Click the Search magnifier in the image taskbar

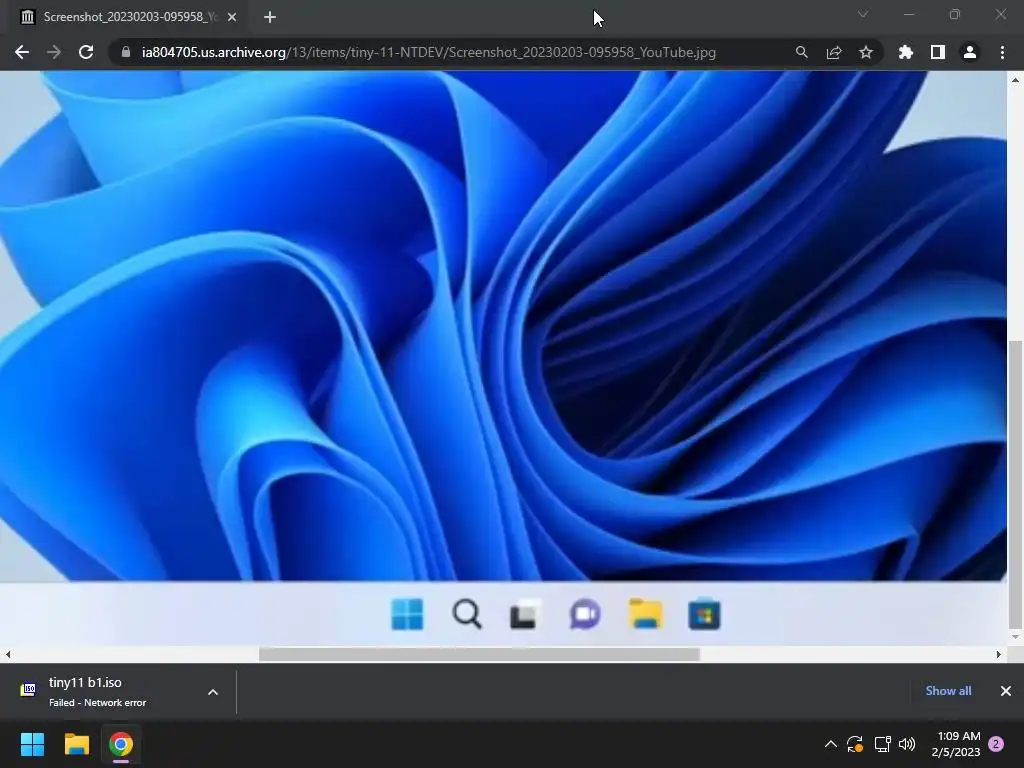[x=467, y=615]
